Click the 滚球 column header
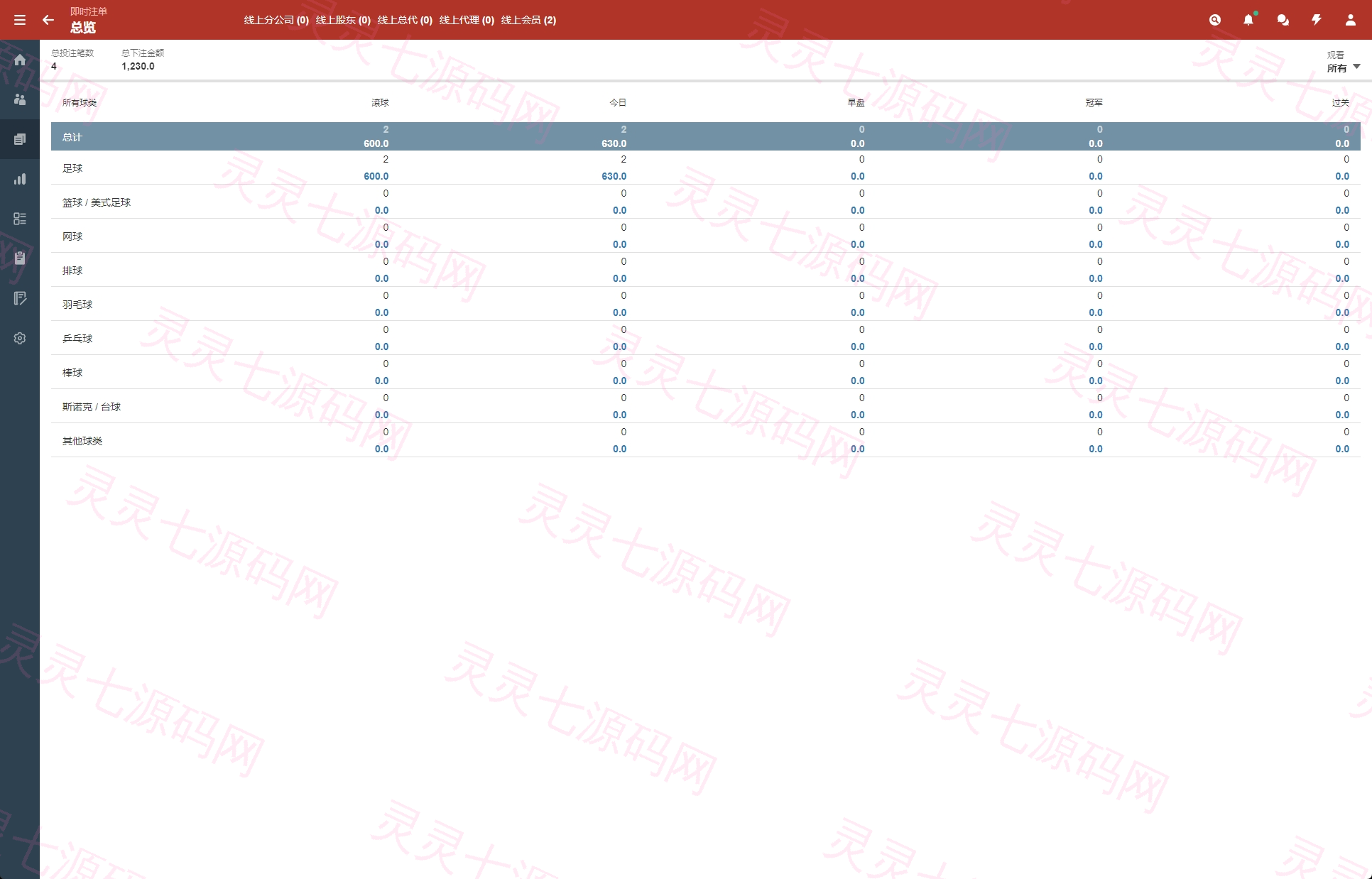 click(380, 103)
